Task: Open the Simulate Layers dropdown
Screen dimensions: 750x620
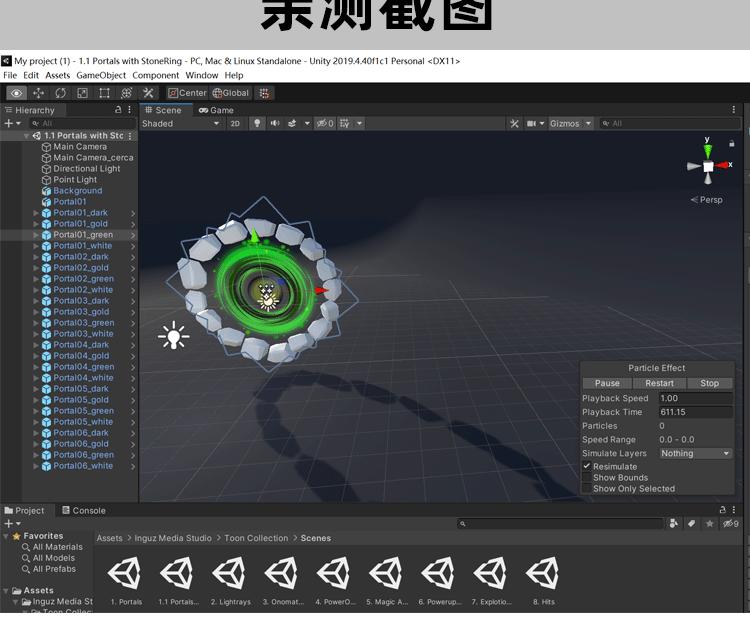Action: click(696, 454)
